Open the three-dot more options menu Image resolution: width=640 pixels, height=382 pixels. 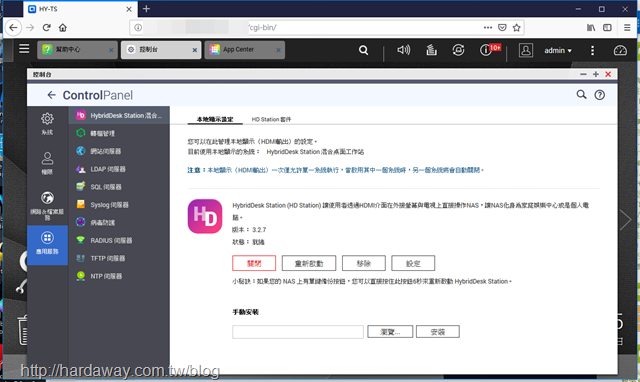coord(592,50)
